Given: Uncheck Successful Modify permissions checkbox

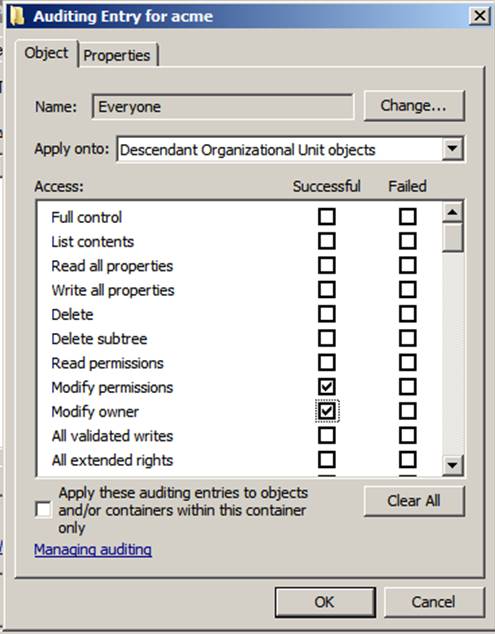Looking at the screenshot, I should [327, 387].
